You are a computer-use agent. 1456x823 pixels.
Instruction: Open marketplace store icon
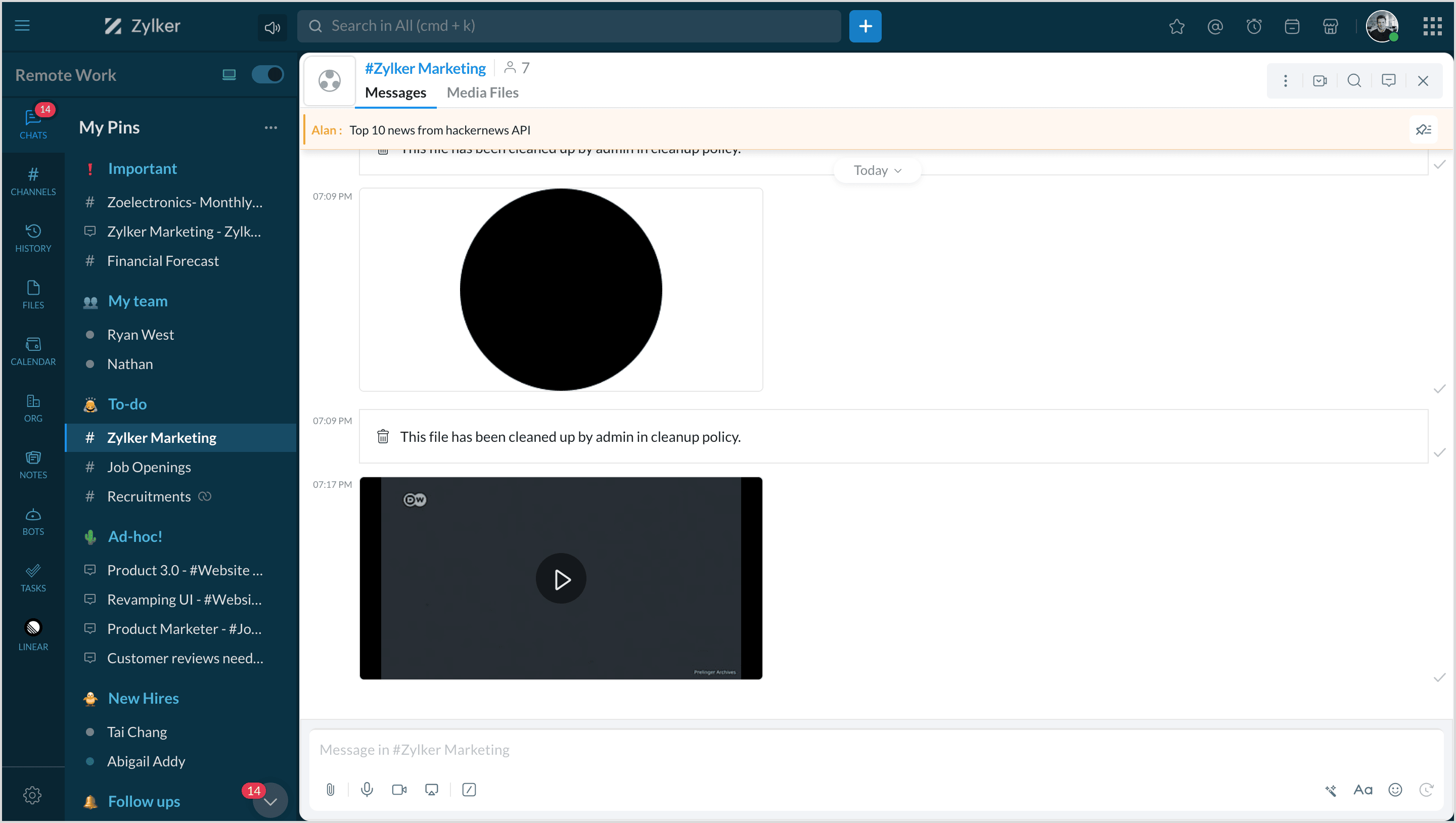(1331, 27)
